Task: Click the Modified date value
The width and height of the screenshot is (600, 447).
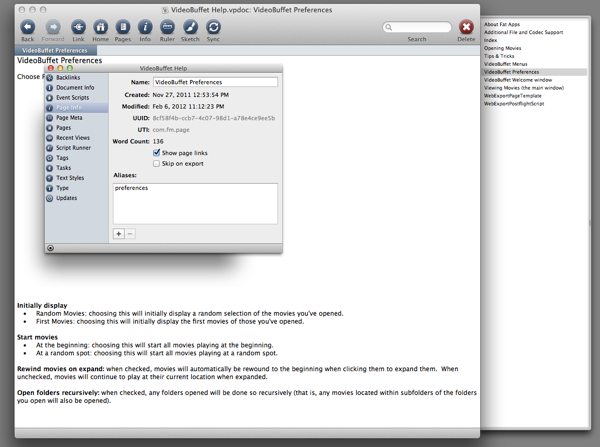Action: click(188, 106)
